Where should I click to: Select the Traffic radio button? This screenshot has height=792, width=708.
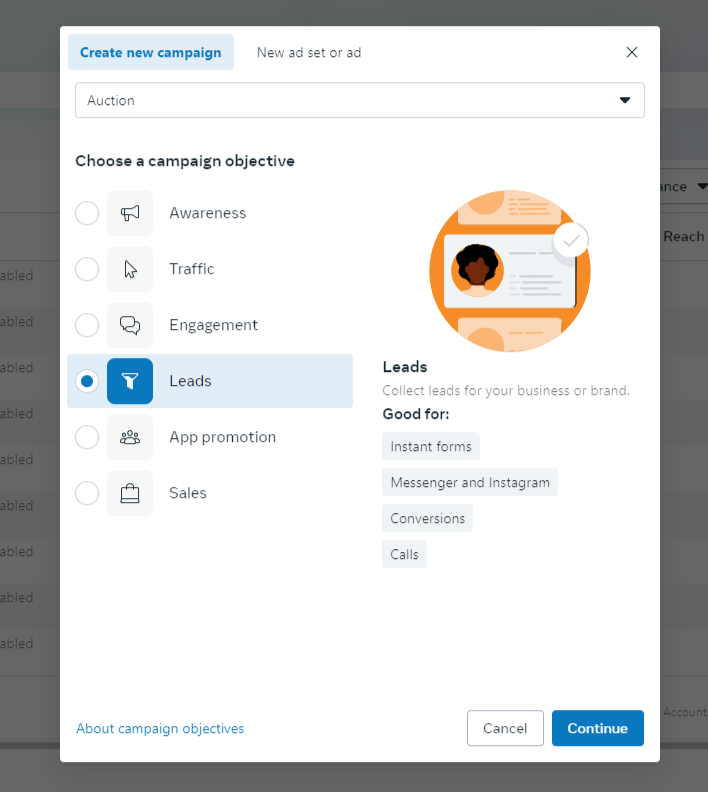pos(87,269)
